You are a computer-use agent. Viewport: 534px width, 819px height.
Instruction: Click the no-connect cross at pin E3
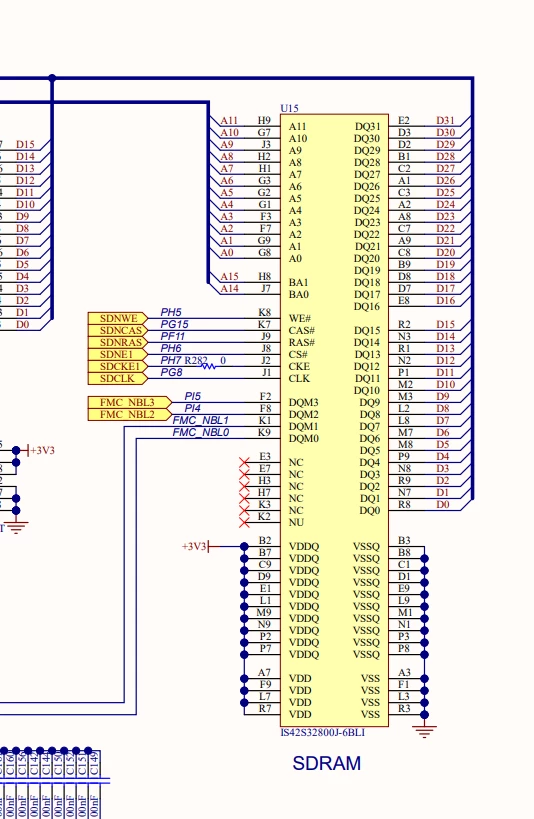click(x=244, y=462)
